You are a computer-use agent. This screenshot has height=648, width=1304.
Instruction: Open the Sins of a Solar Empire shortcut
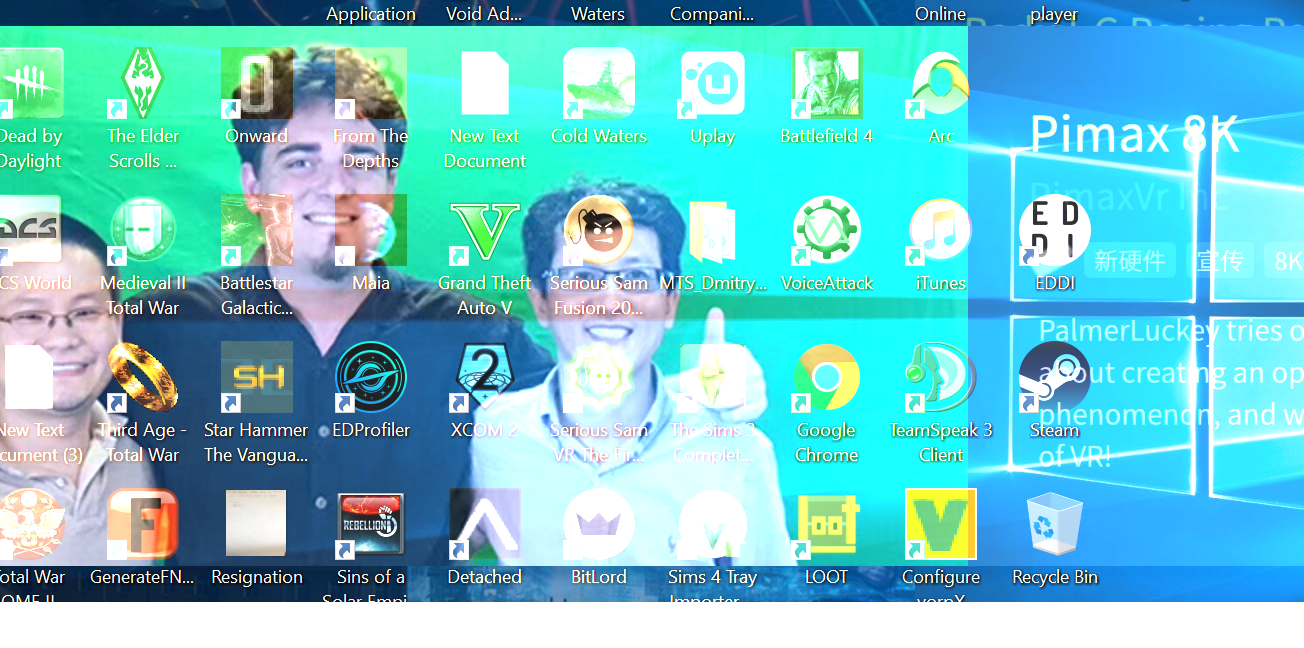371,524
